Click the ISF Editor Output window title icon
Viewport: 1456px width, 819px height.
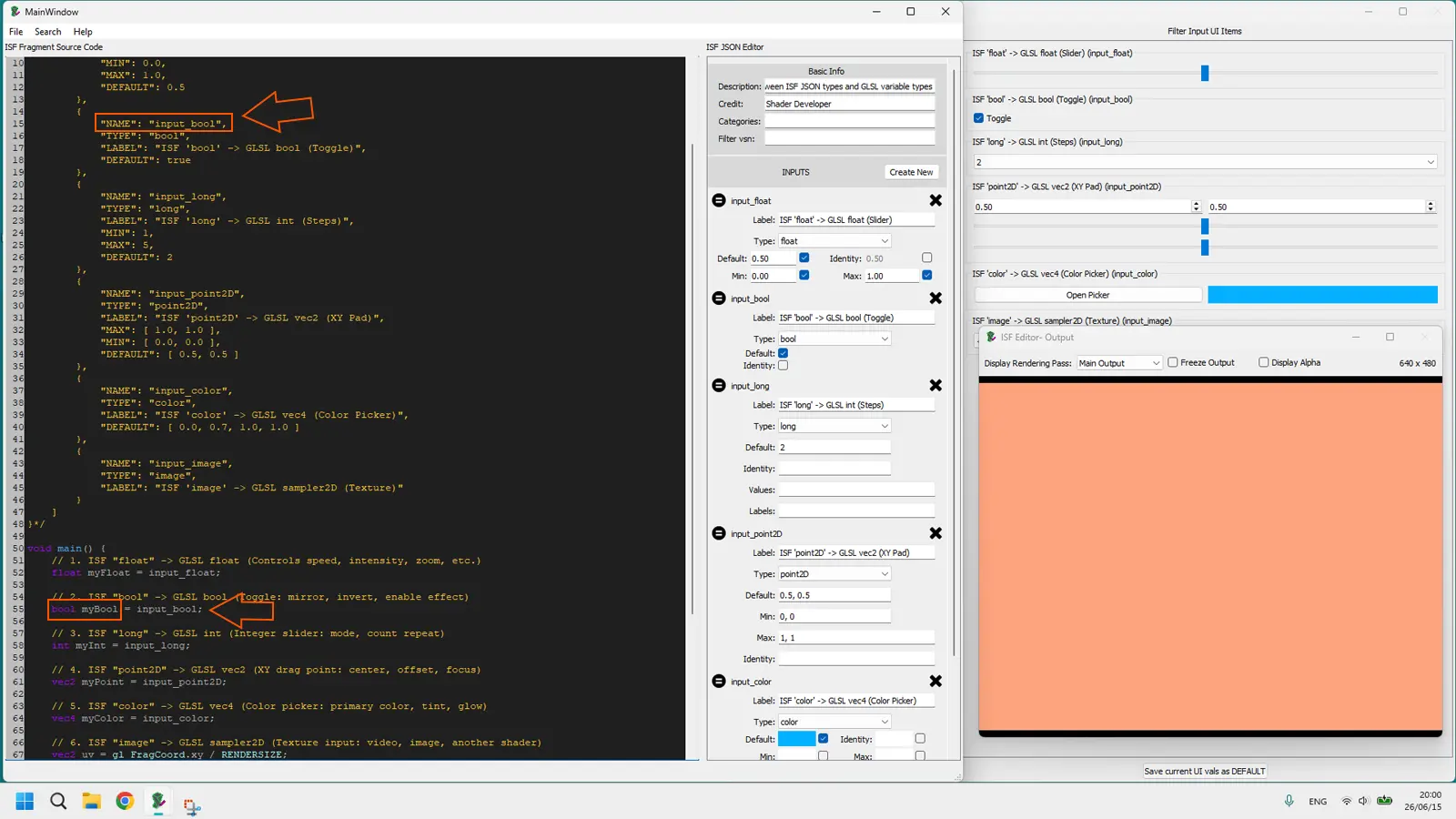991,337
